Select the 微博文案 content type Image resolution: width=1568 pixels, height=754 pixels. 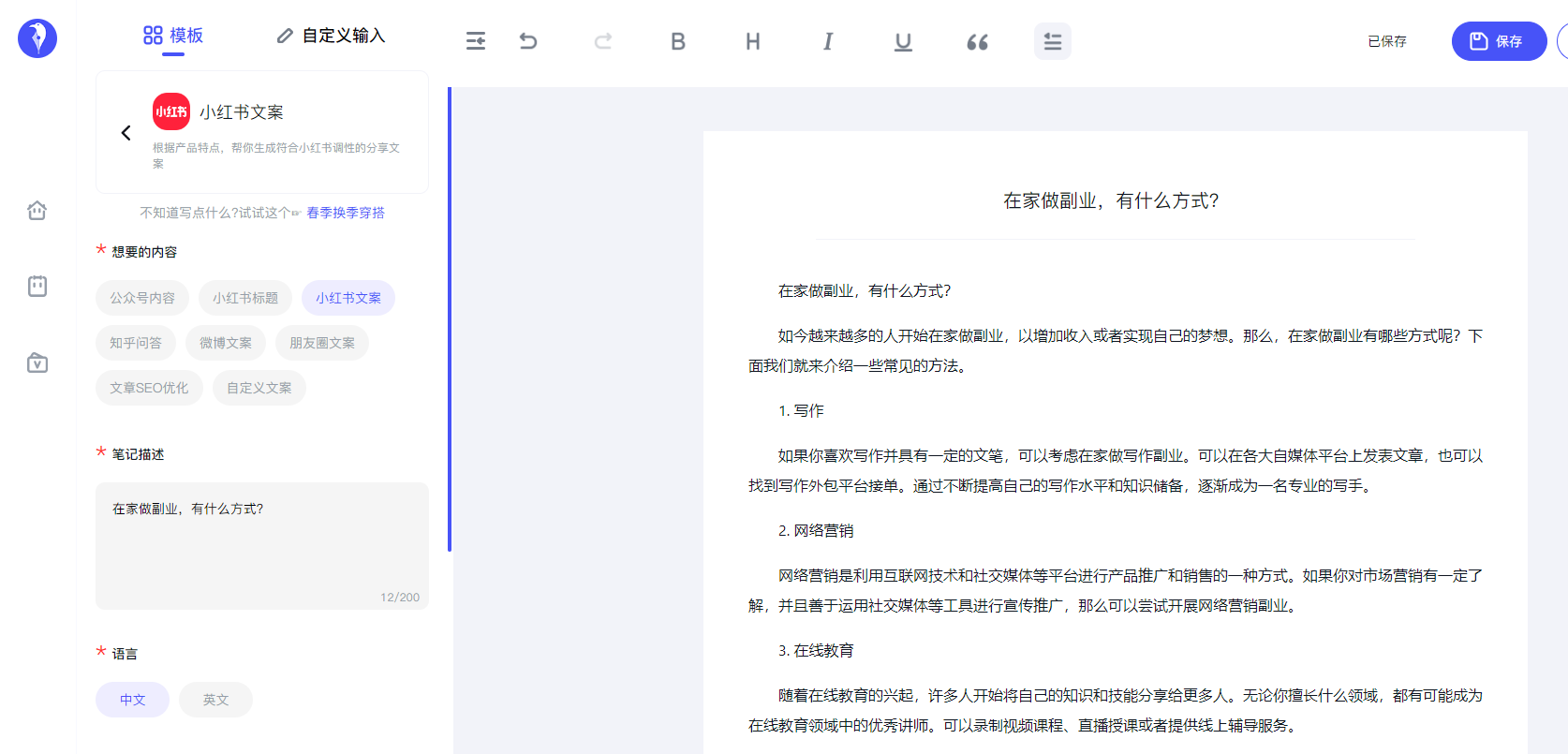click(x=226, y=343)
